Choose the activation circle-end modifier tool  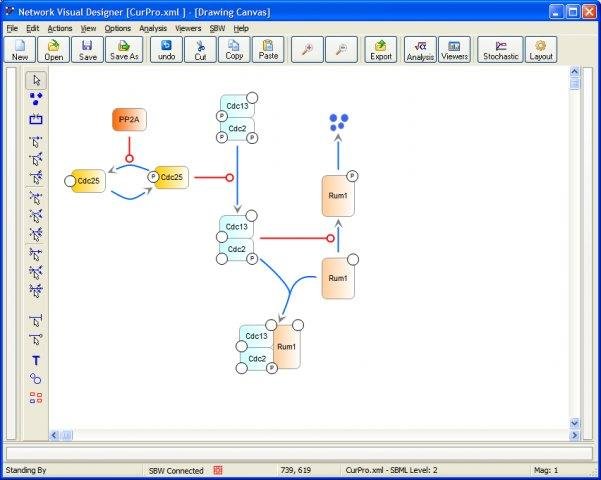point(36,339)
